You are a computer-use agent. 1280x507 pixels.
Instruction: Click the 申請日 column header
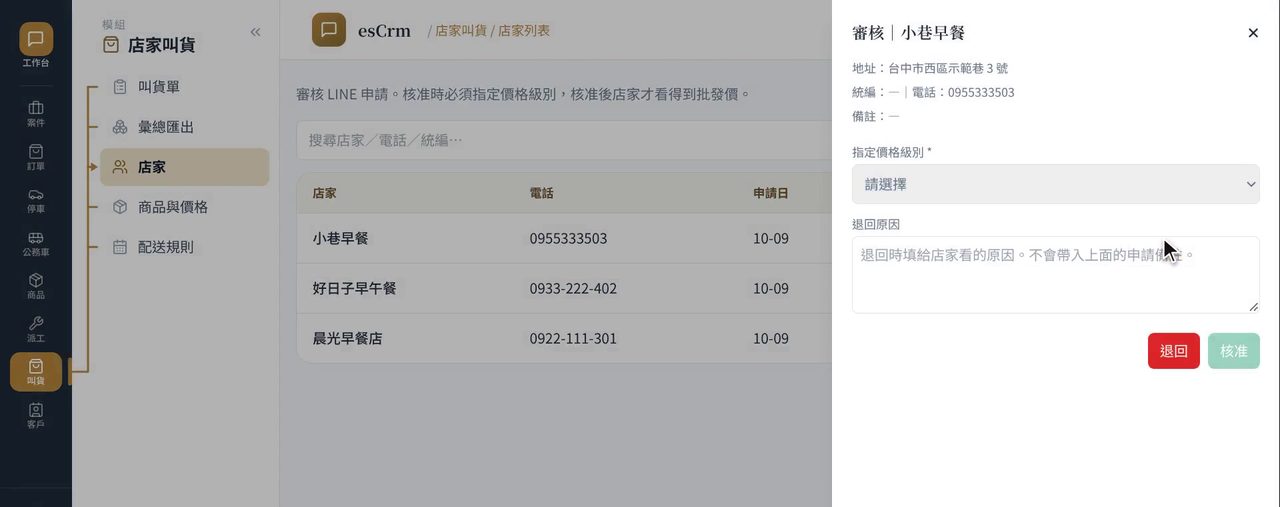tap(771, 193)
